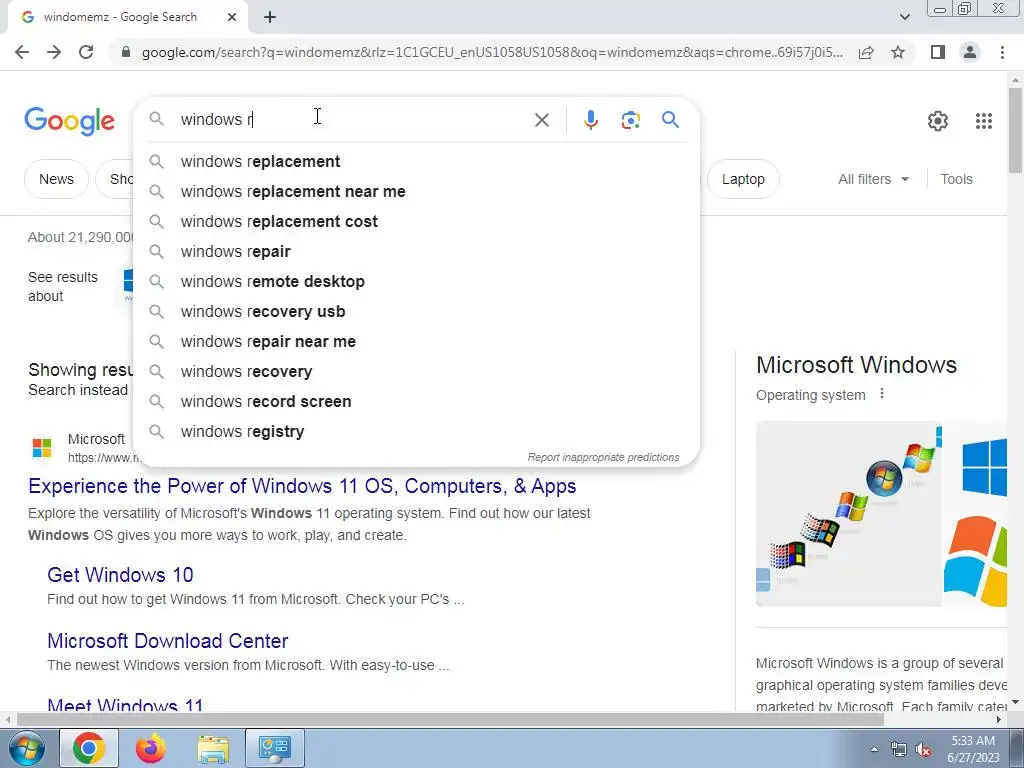Image resolution: width=1024 pixels, height=768 pixels.
Task: Switch to the News filter tab
Action: point(56,179)
